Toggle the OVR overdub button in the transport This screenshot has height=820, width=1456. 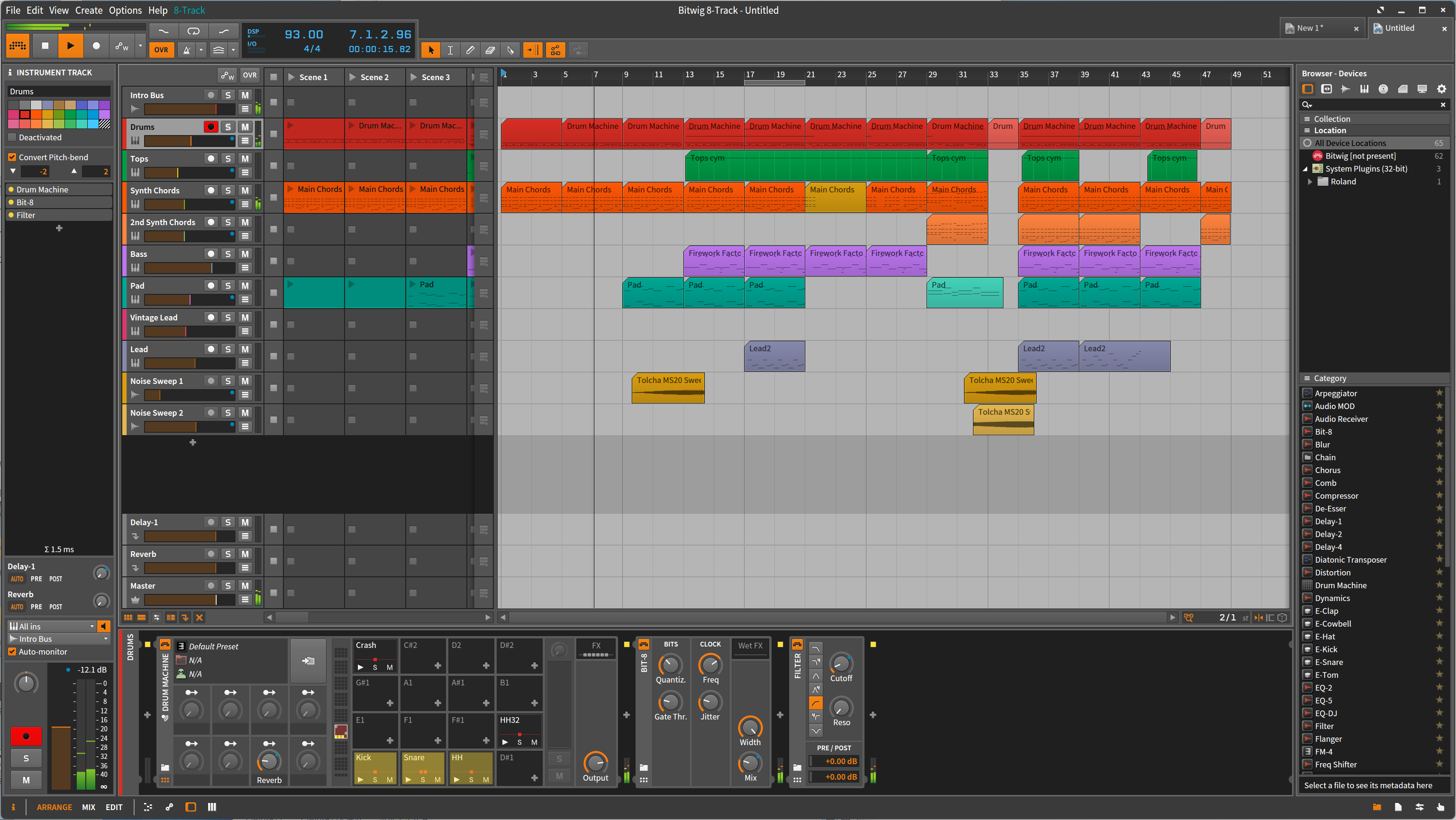click(x=161, y=50)
